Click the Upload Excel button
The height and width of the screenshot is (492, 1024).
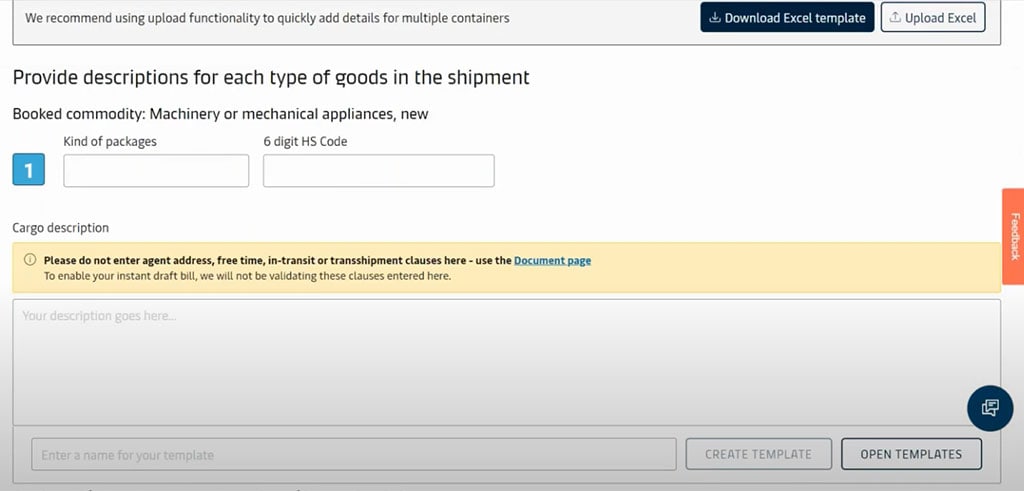coord(933,18)
